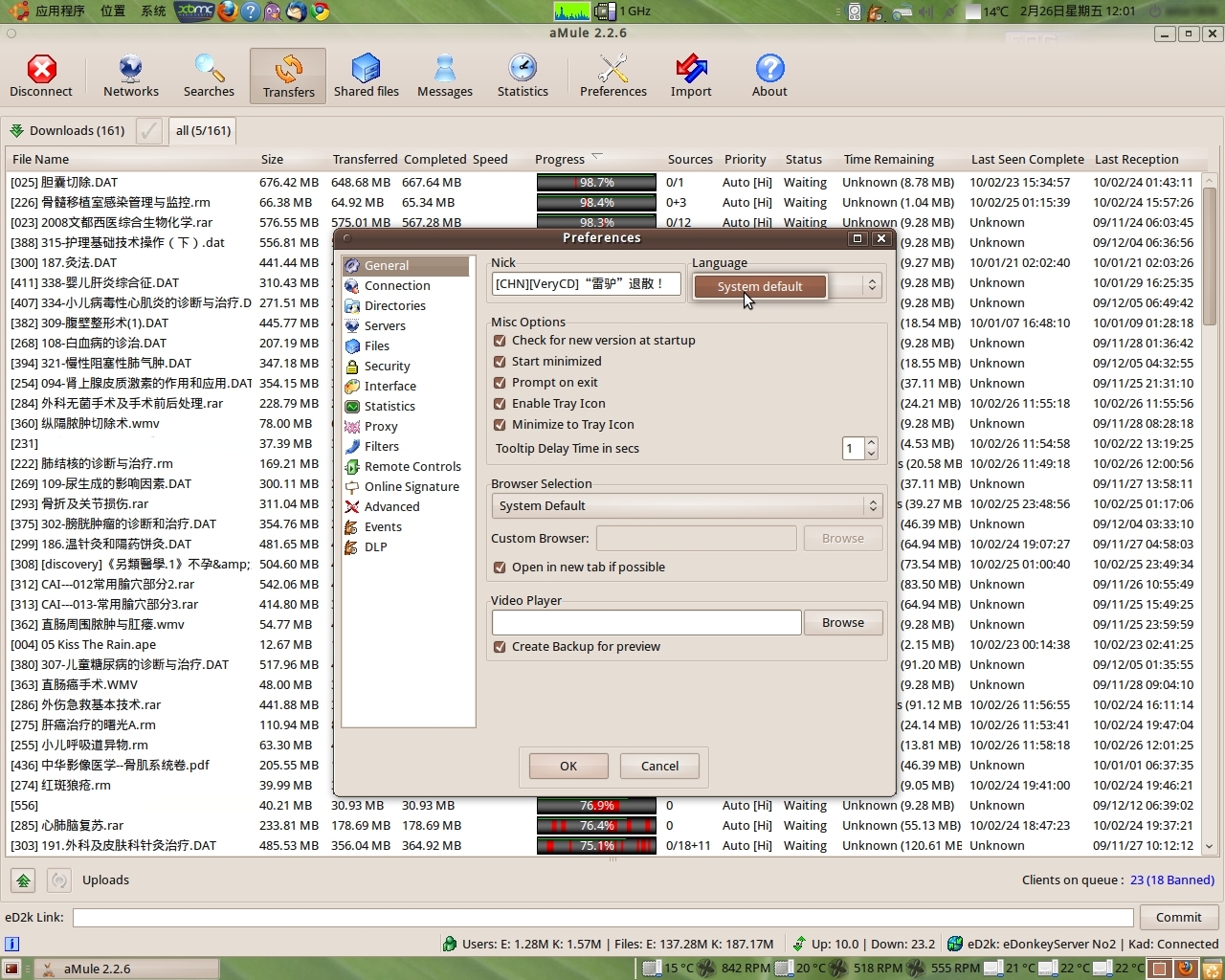Select the all (5/161) tab

coord(203,130)
